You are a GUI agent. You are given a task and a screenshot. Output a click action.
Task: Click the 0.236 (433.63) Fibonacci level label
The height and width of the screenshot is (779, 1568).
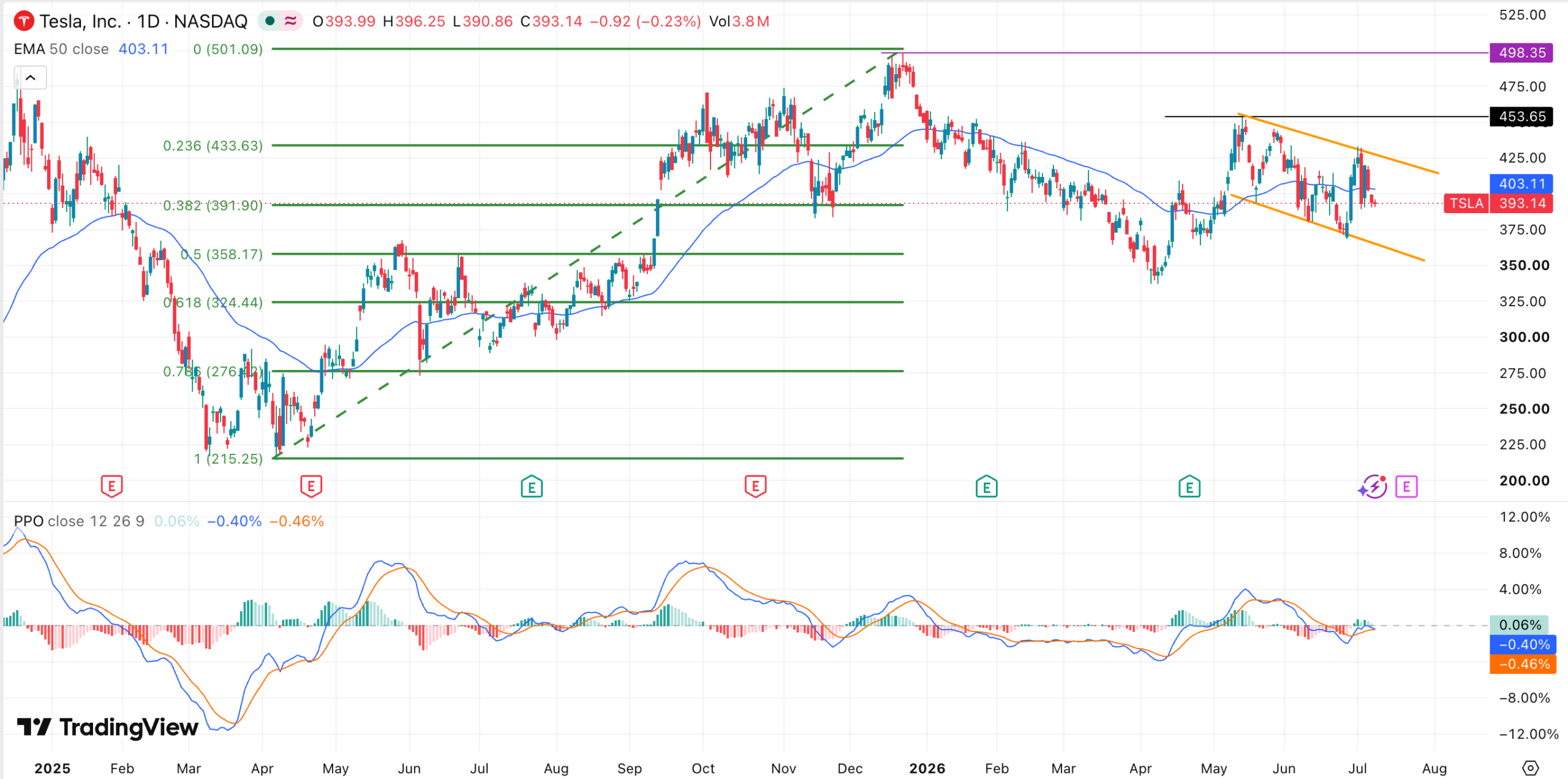(213, 146)
